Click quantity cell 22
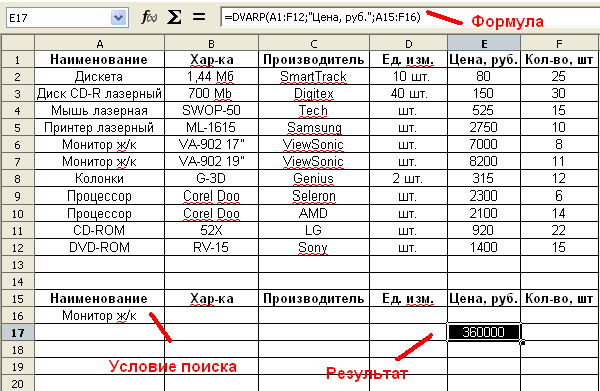This screenshot has width=600, height=391. (x=559, y=230)
